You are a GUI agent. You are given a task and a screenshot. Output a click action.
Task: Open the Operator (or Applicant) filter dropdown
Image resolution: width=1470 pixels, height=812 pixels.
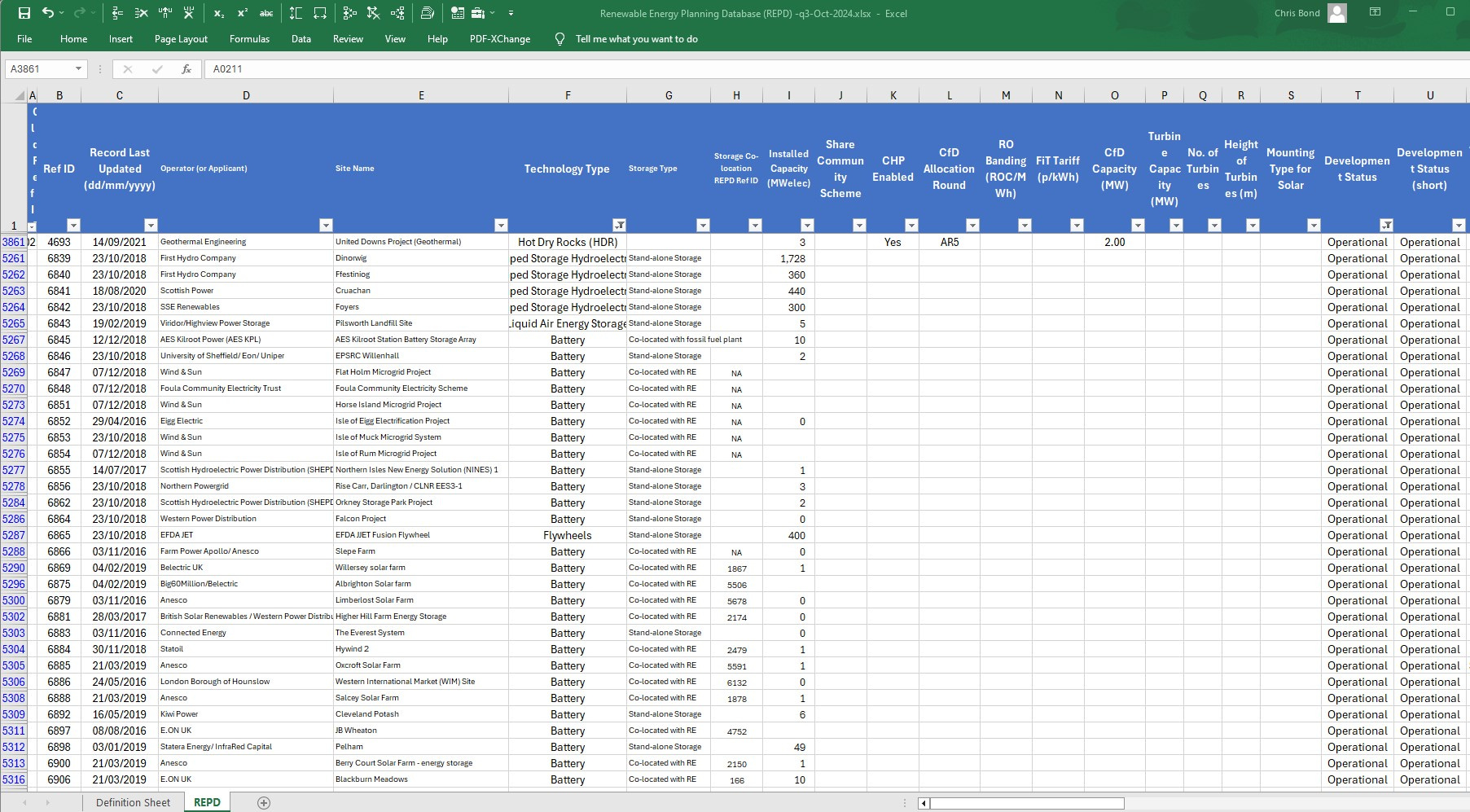pos(326,225)
